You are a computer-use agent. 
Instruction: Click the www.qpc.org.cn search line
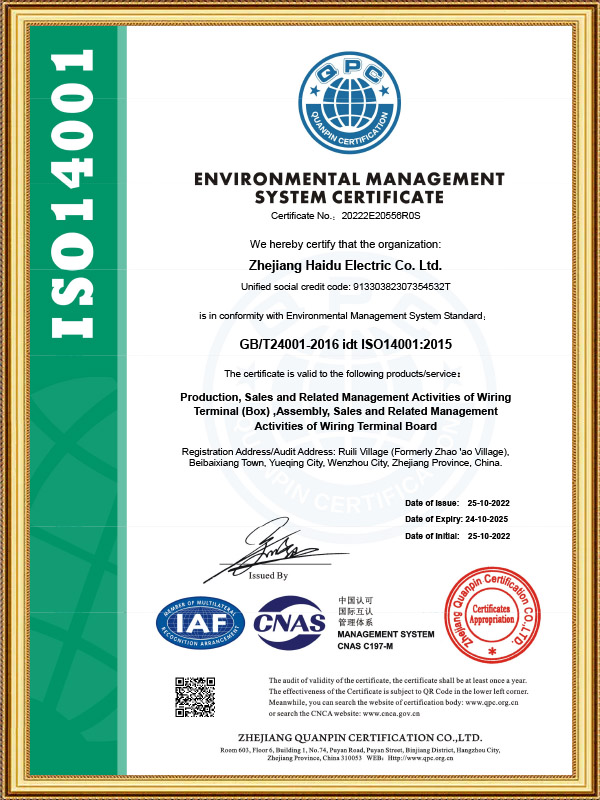pyautogui.click(x=393, y=703)
